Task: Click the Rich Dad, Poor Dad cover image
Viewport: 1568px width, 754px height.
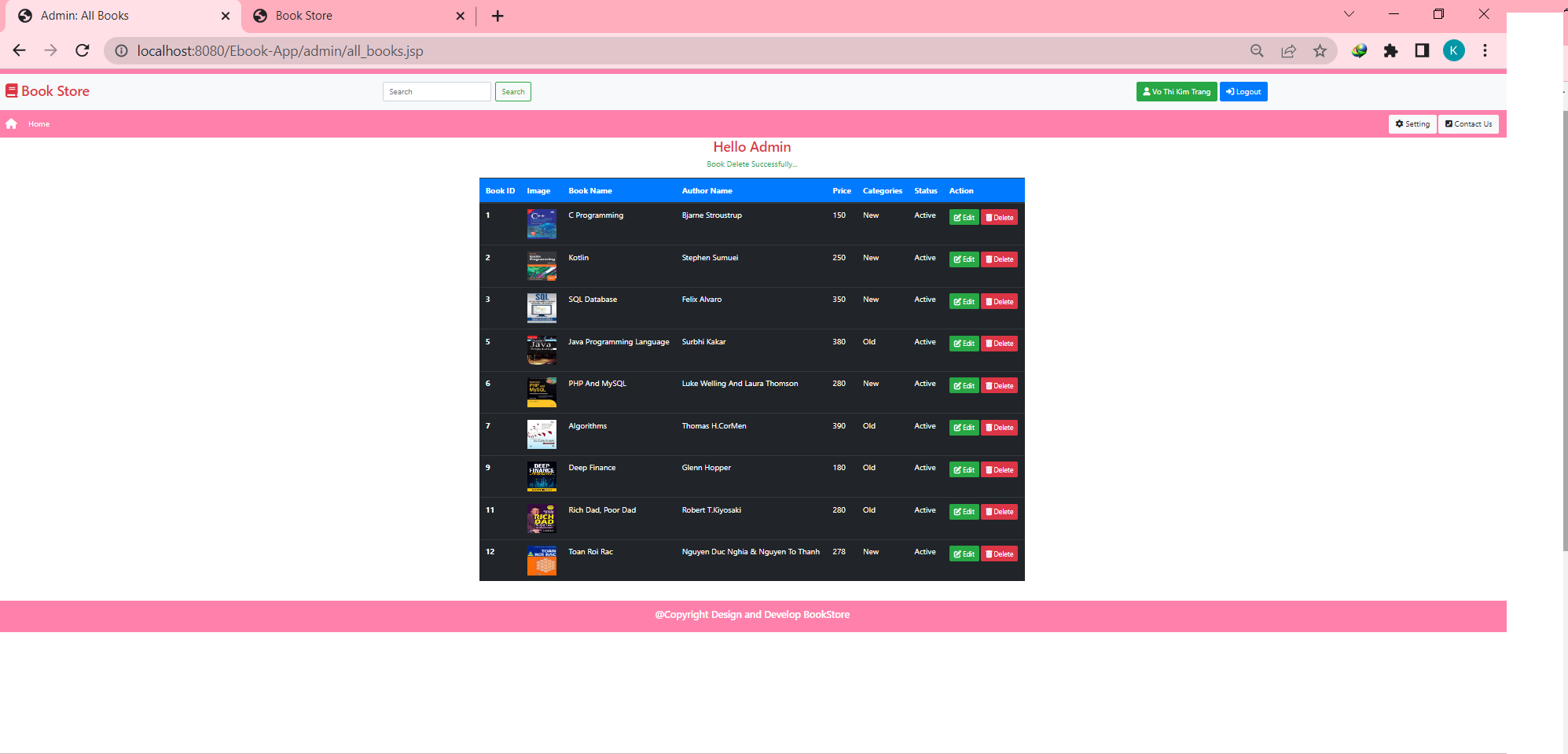Action: (542, 519)
